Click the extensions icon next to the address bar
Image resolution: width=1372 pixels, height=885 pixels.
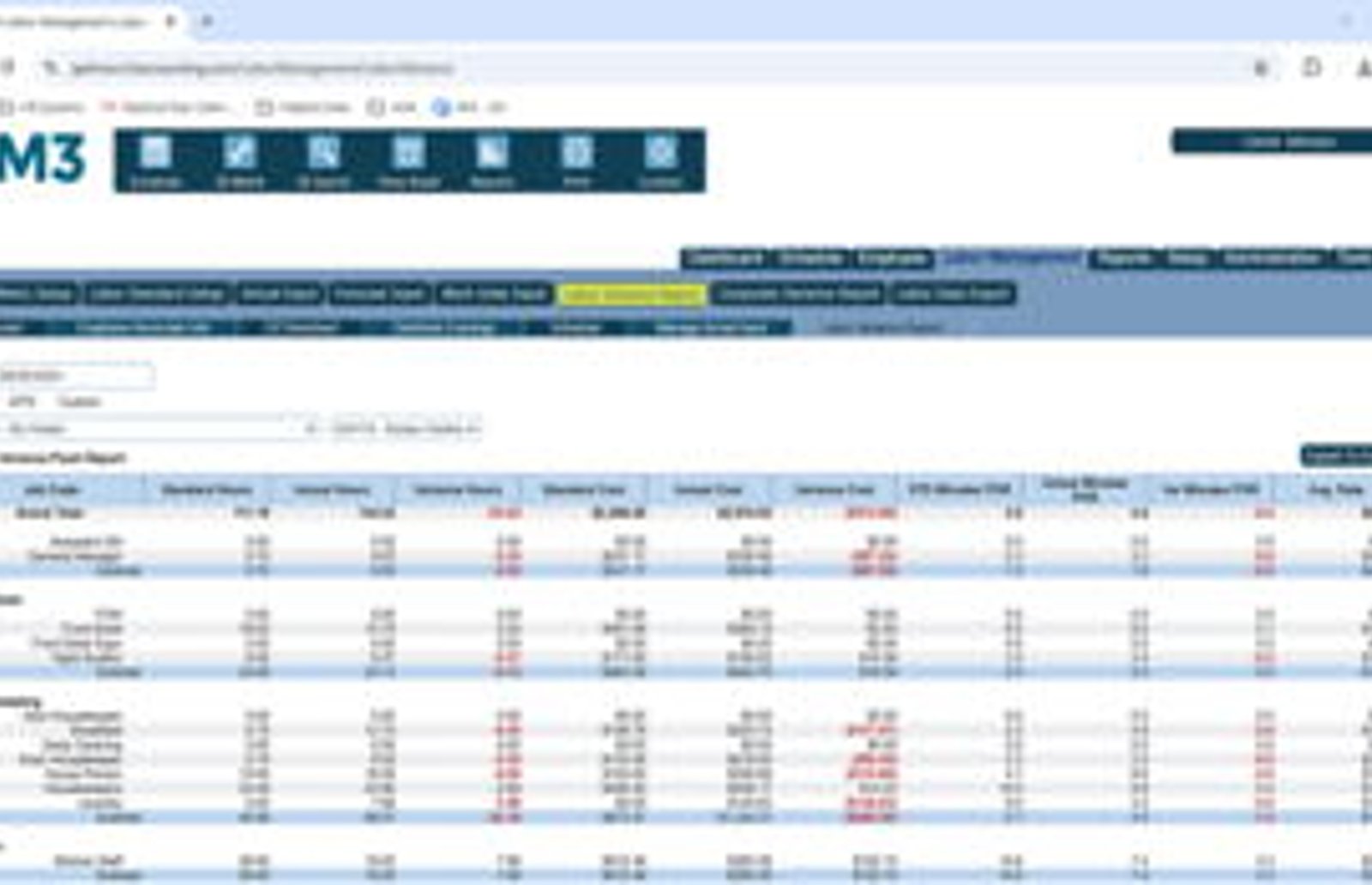pos(1312,67)
